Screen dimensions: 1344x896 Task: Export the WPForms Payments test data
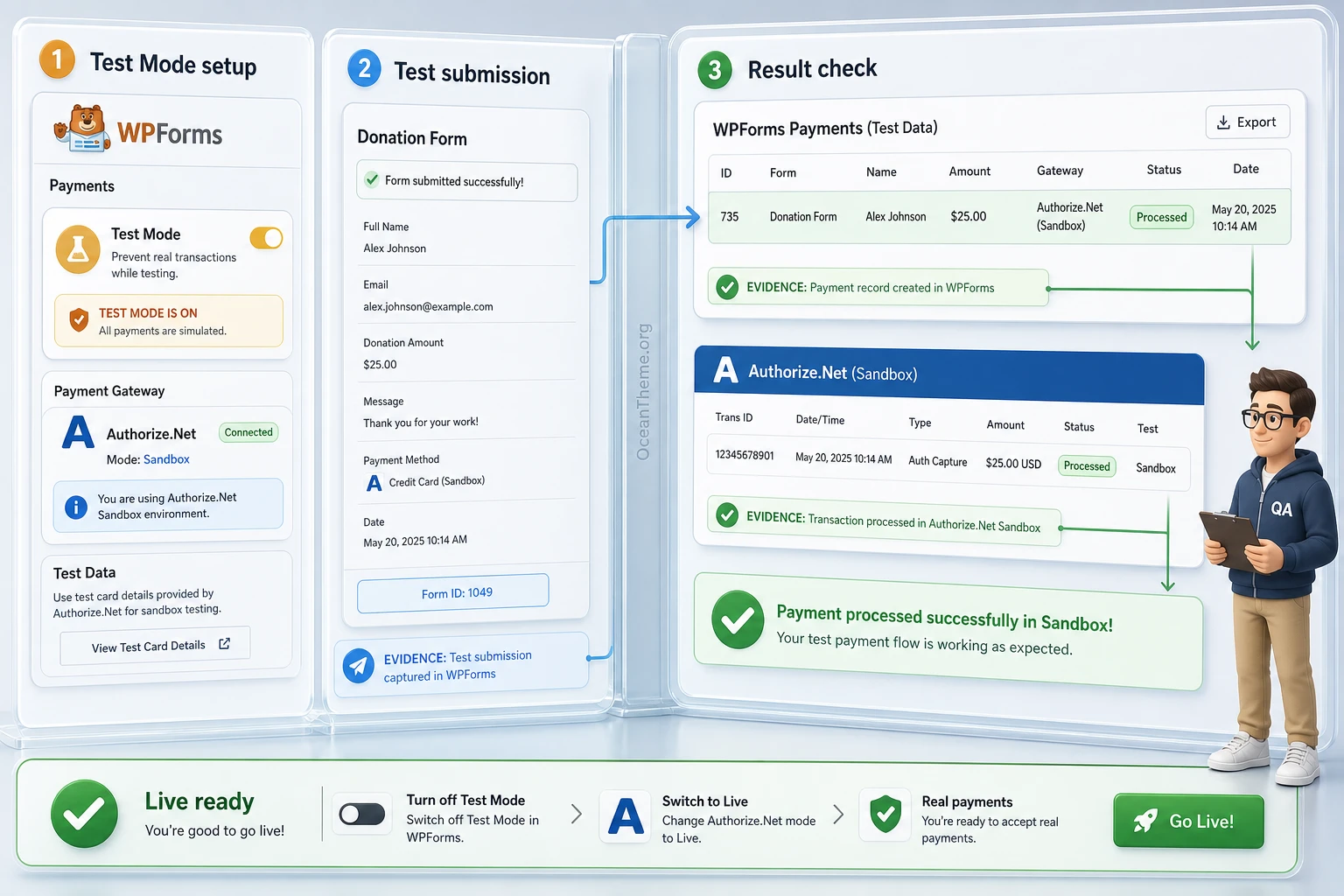tap(1247, 122)
